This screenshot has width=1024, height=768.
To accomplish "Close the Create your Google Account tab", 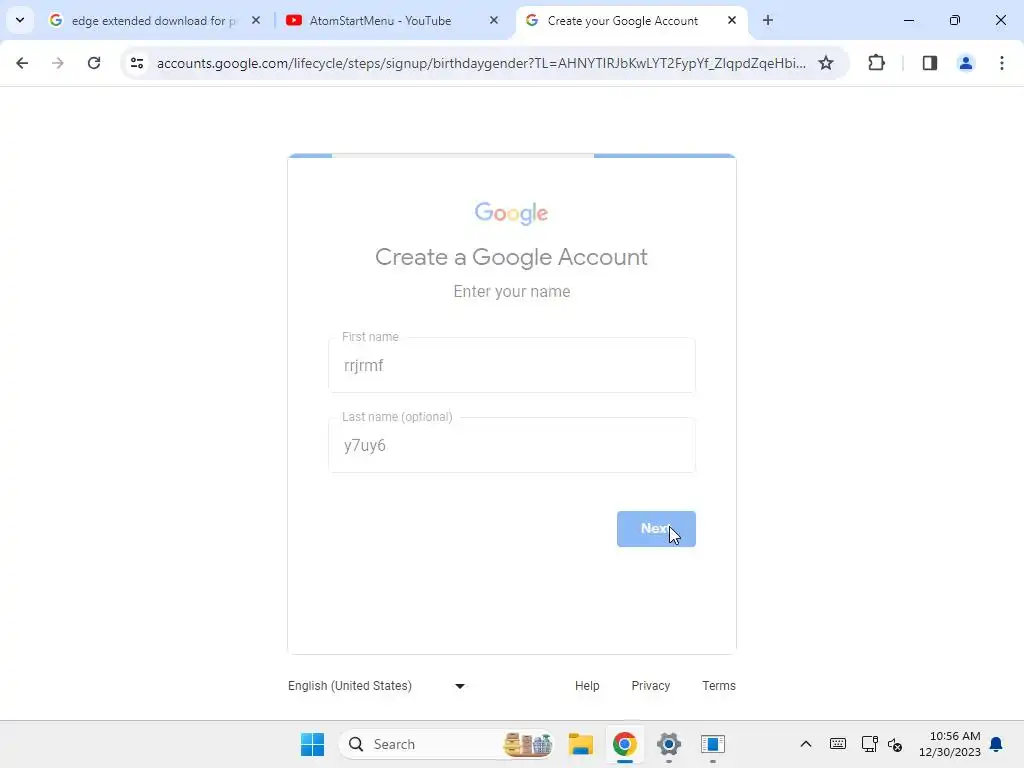I will coord(732,21).
